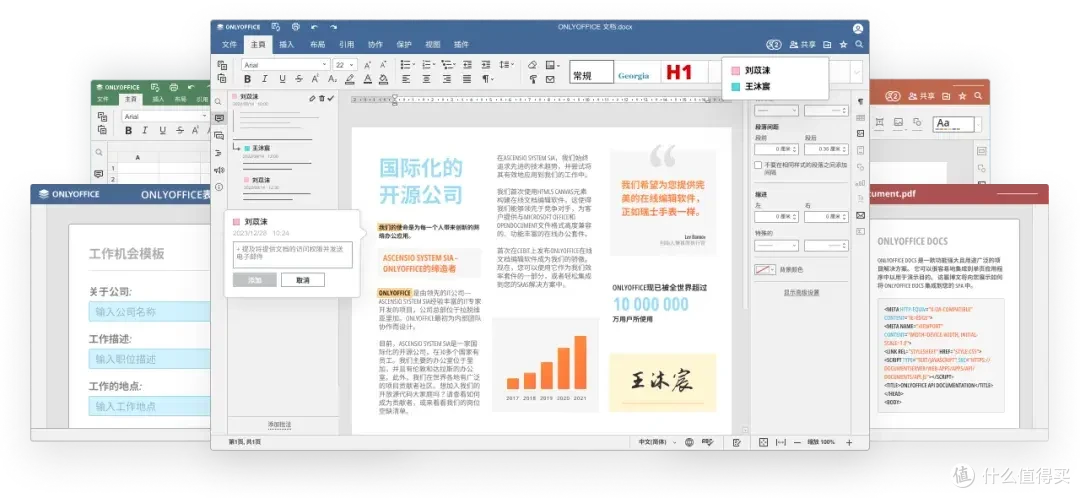Open the comments panel in left sidebar
1080x498 pixels.
pyautogui.click(x=219, y=118)
